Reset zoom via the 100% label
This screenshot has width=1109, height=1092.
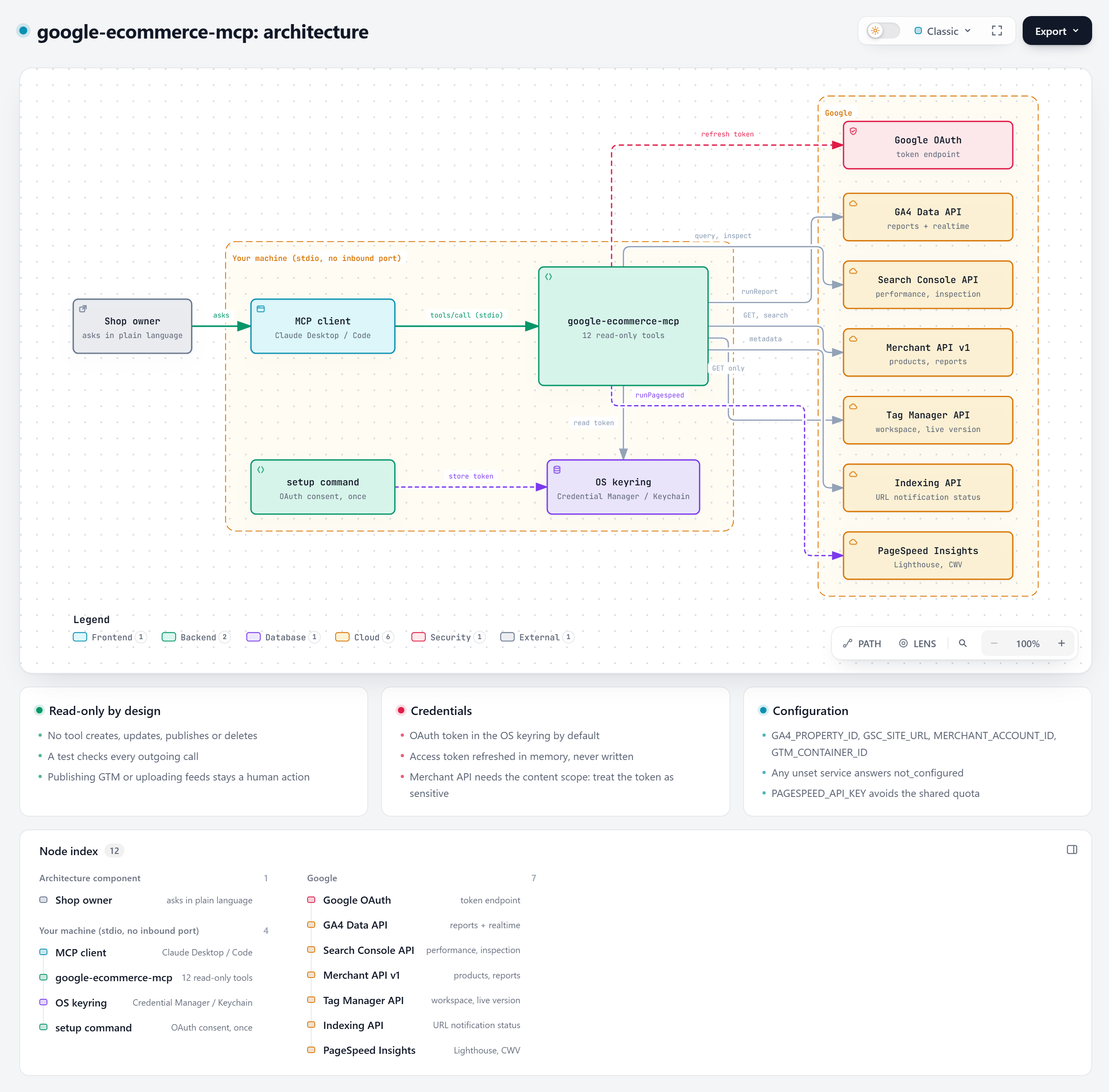[1027, 644]
